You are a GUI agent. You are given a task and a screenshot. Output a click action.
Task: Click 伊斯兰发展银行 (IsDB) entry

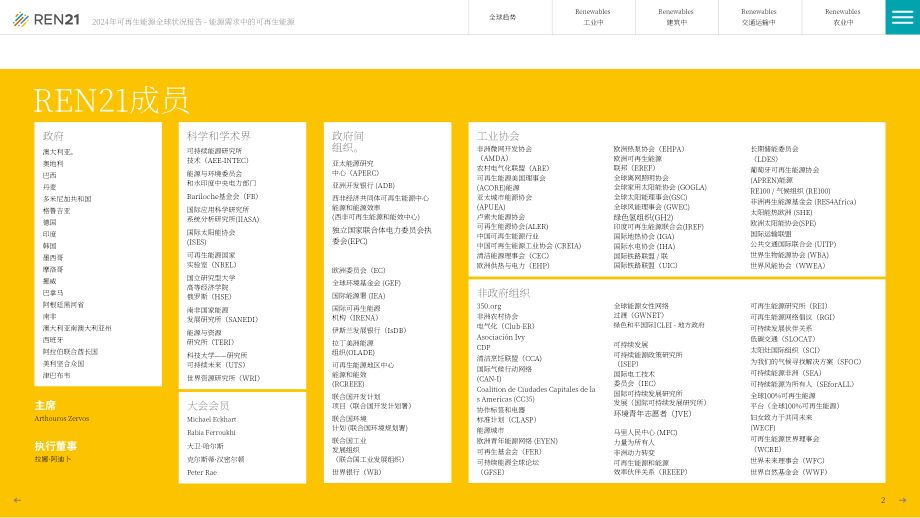click(369, 330)
